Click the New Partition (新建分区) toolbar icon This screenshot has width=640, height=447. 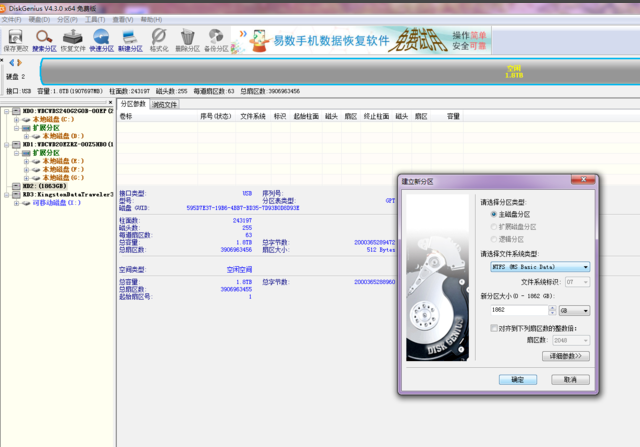pos(130,40)
